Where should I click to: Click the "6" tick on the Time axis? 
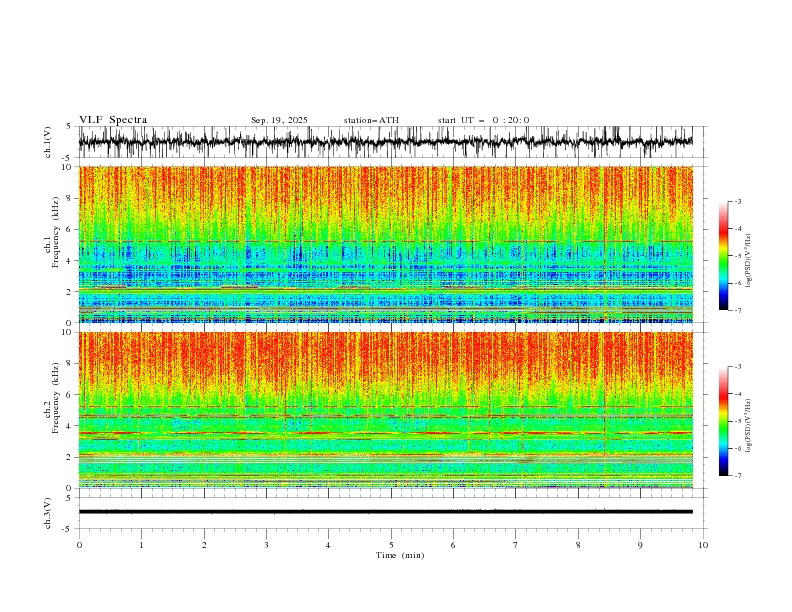(x=453, y=545)
